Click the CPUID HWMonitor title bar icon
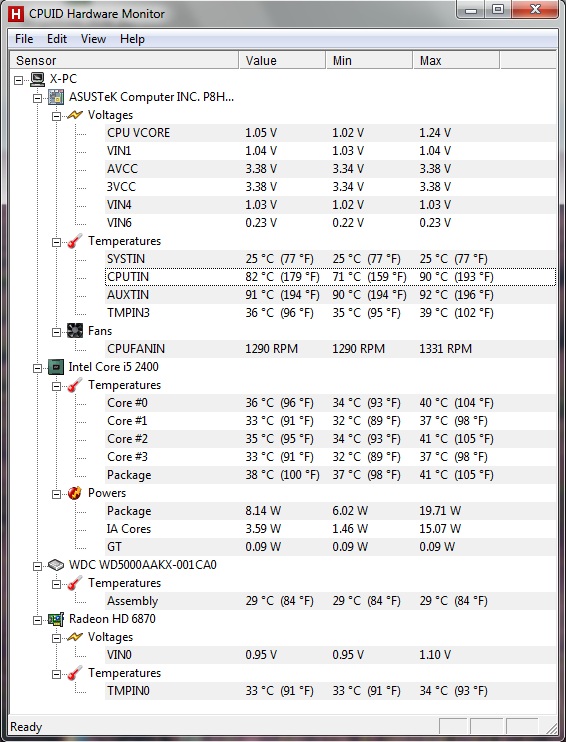This screenshot has height=742, width=566. [x=16, y=14]
